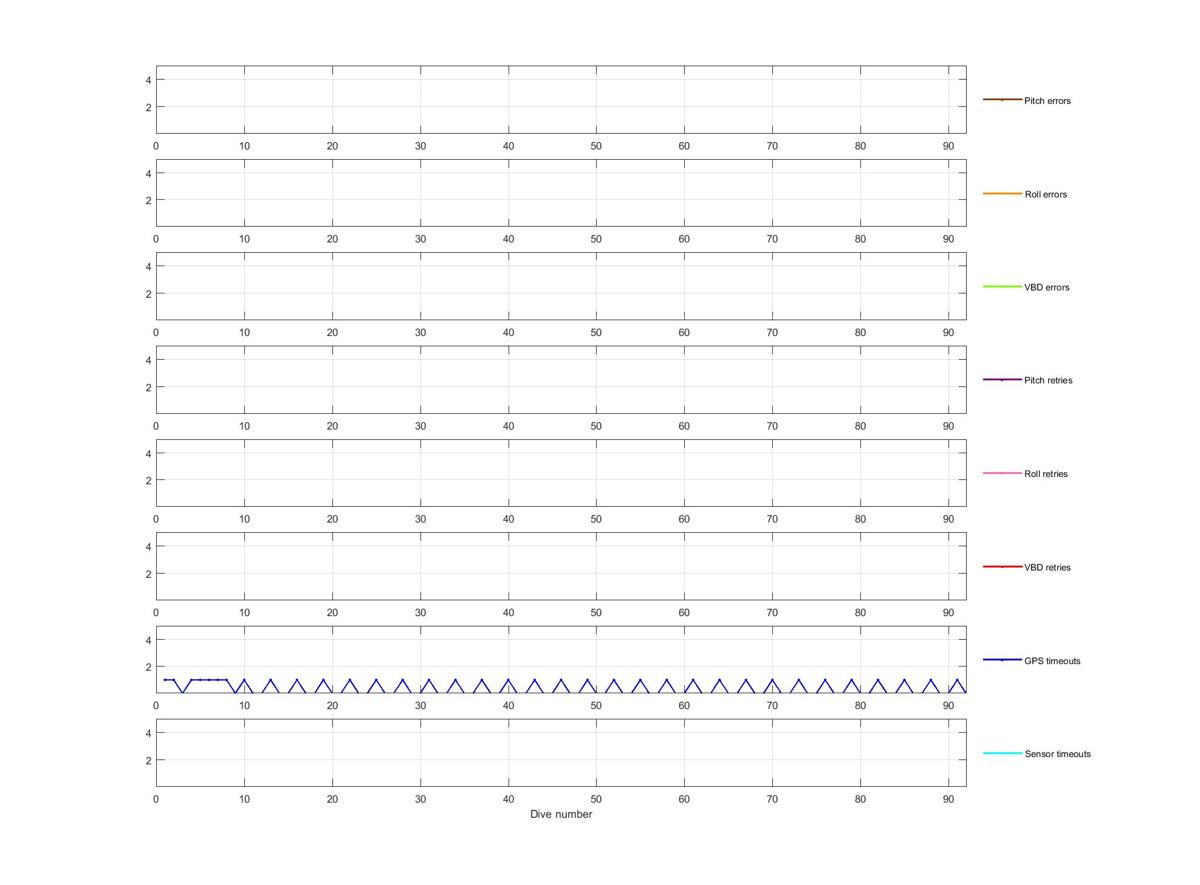The height and width of the screenshot is (885, 1200).
Task: Click tick label 20 under Roll errors plot
Action: point(332,239)
